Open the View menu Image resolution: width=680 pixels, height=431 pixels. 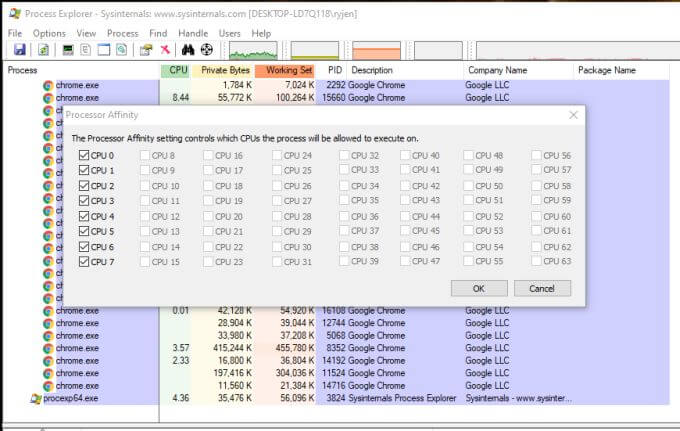tap(86, 33)
